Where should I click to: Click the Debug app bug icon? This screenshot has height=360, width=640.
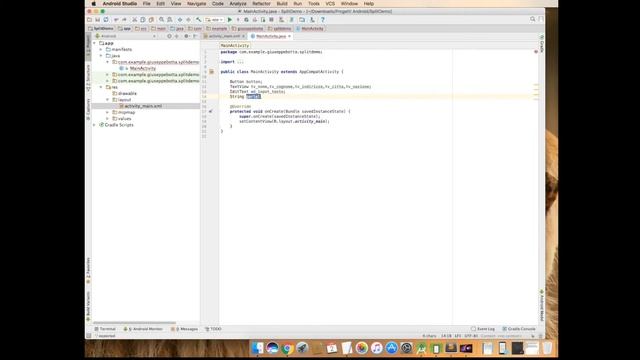(x=246, y=20)
